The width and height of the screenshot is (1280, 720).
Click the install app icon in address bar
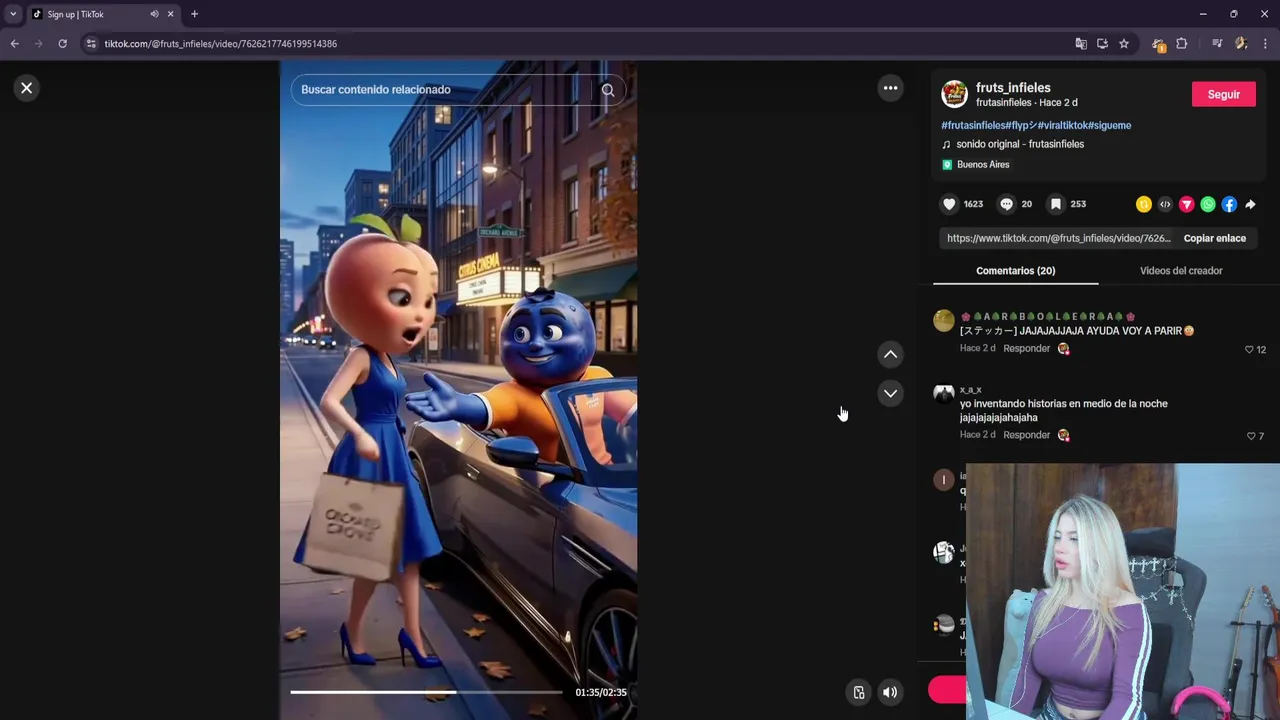[x=1102, y=44]
